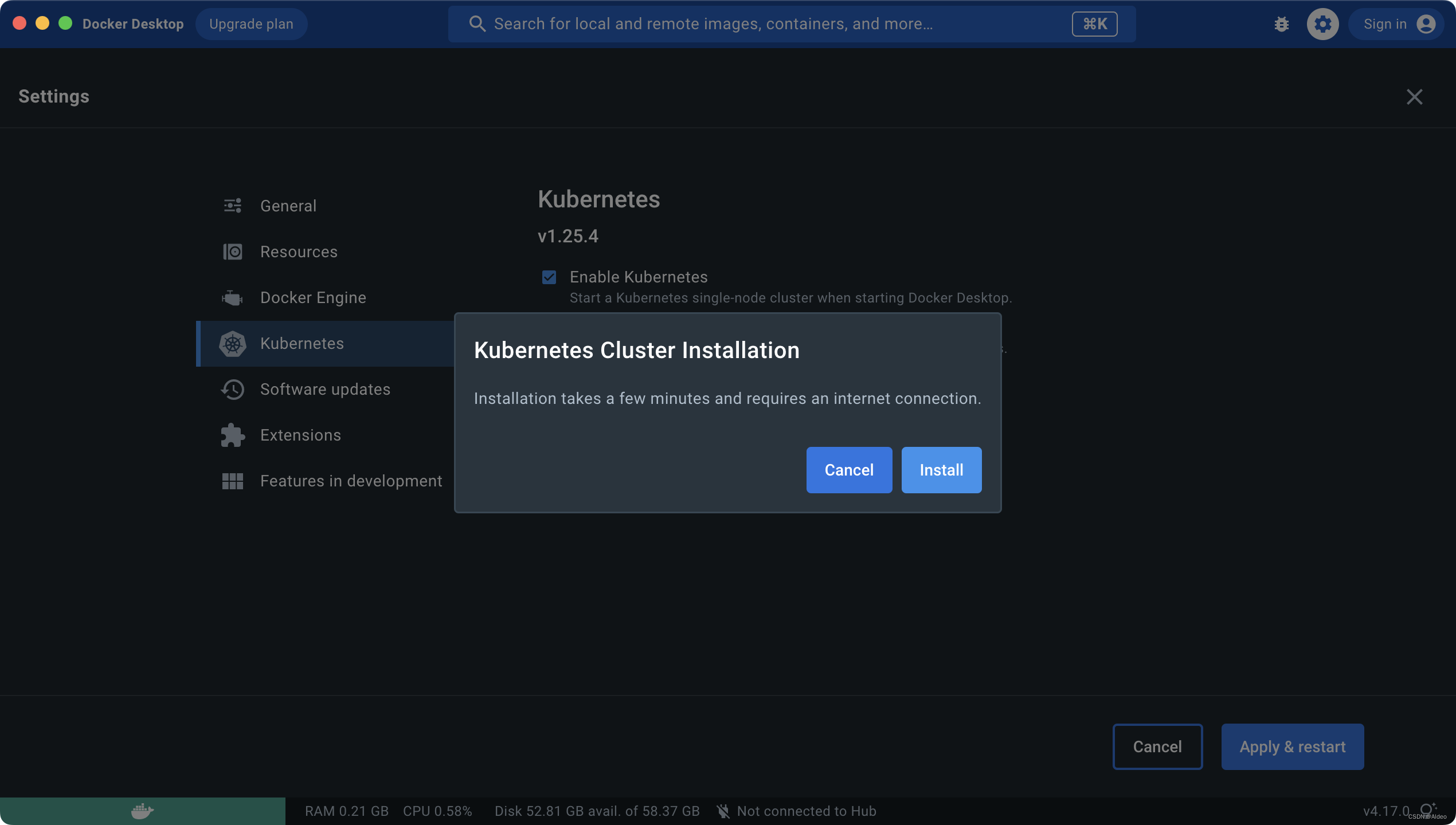Click the Sign in button
This screenshot has height=825, width=1456.
[1396, 24]
